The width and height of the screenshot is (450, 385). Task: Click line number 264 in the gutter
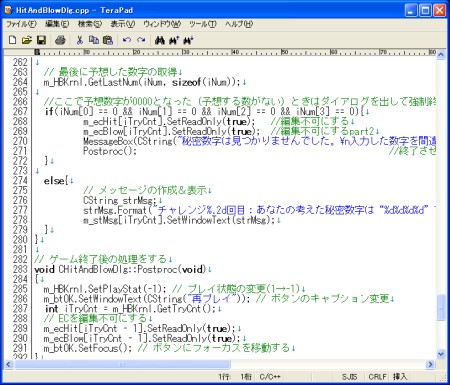click(x=20, y=82)
